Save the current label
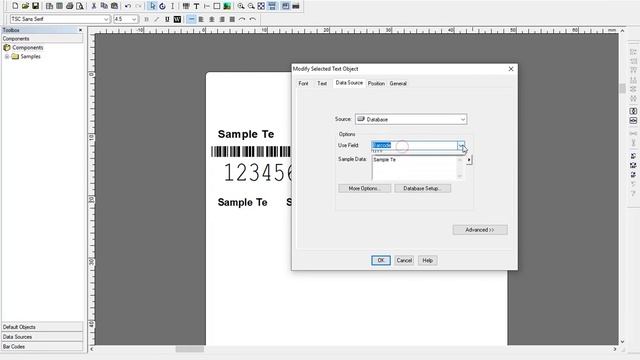The image size is (640, 360). [x=36, y=6]
